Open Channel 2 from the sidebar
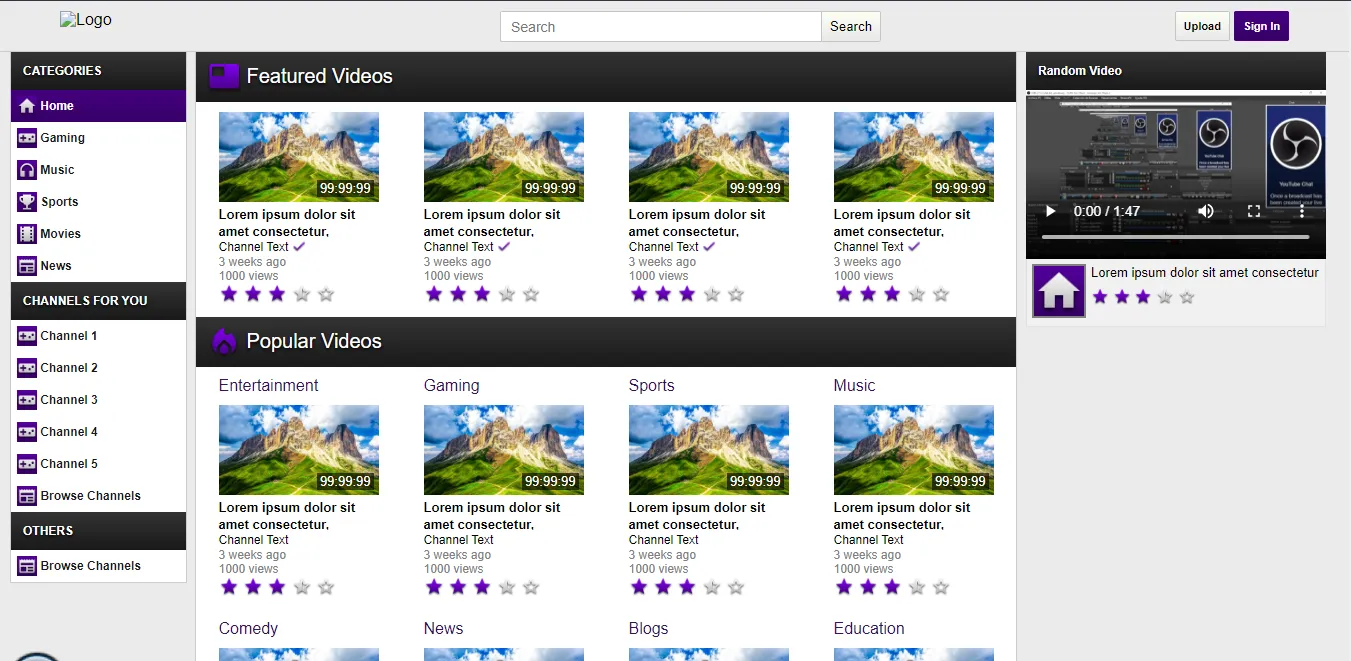This screenshot has height=661, width=1351. click(98, 368)
